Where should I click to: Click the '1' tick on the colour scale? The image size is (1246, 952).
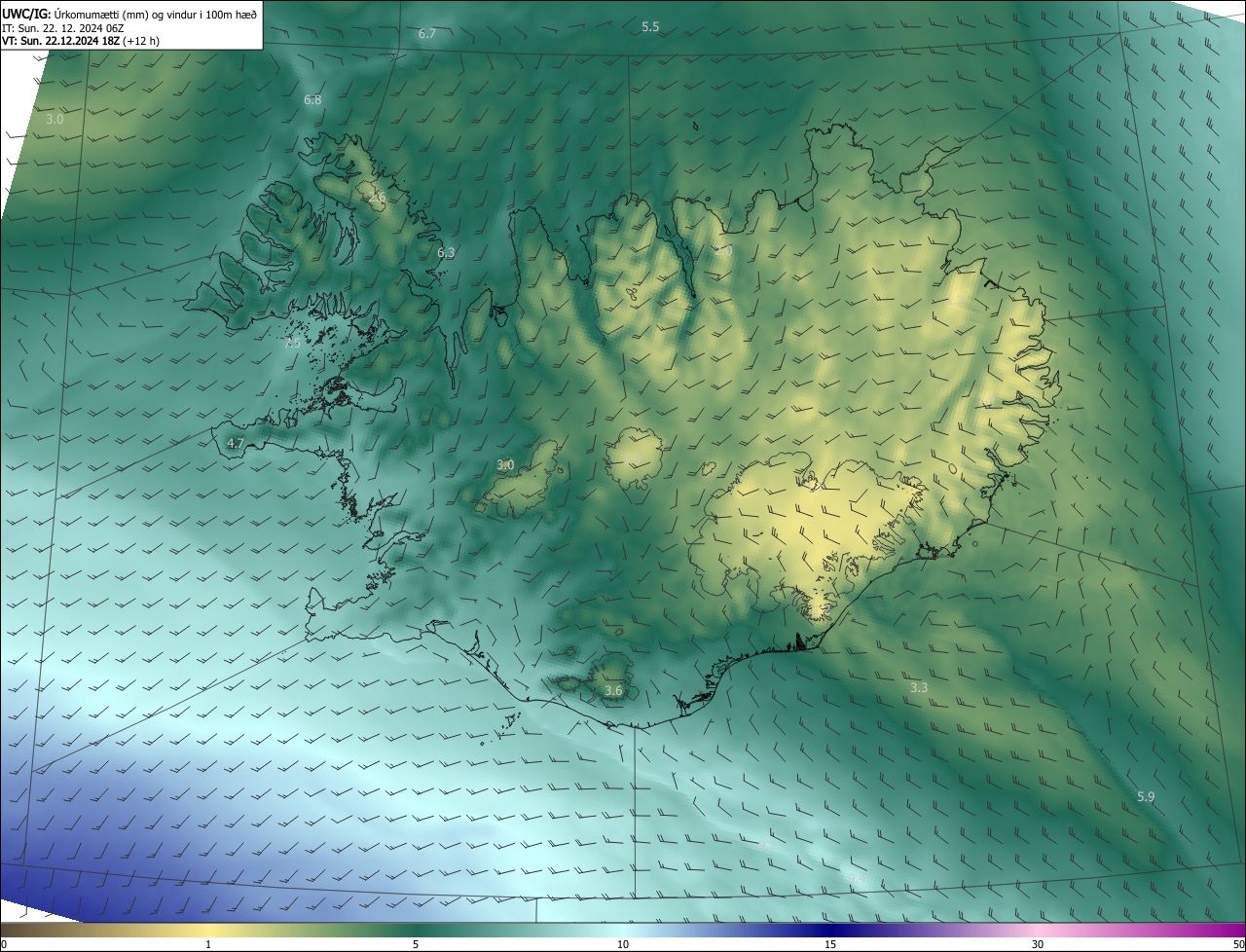coord(208,944)
